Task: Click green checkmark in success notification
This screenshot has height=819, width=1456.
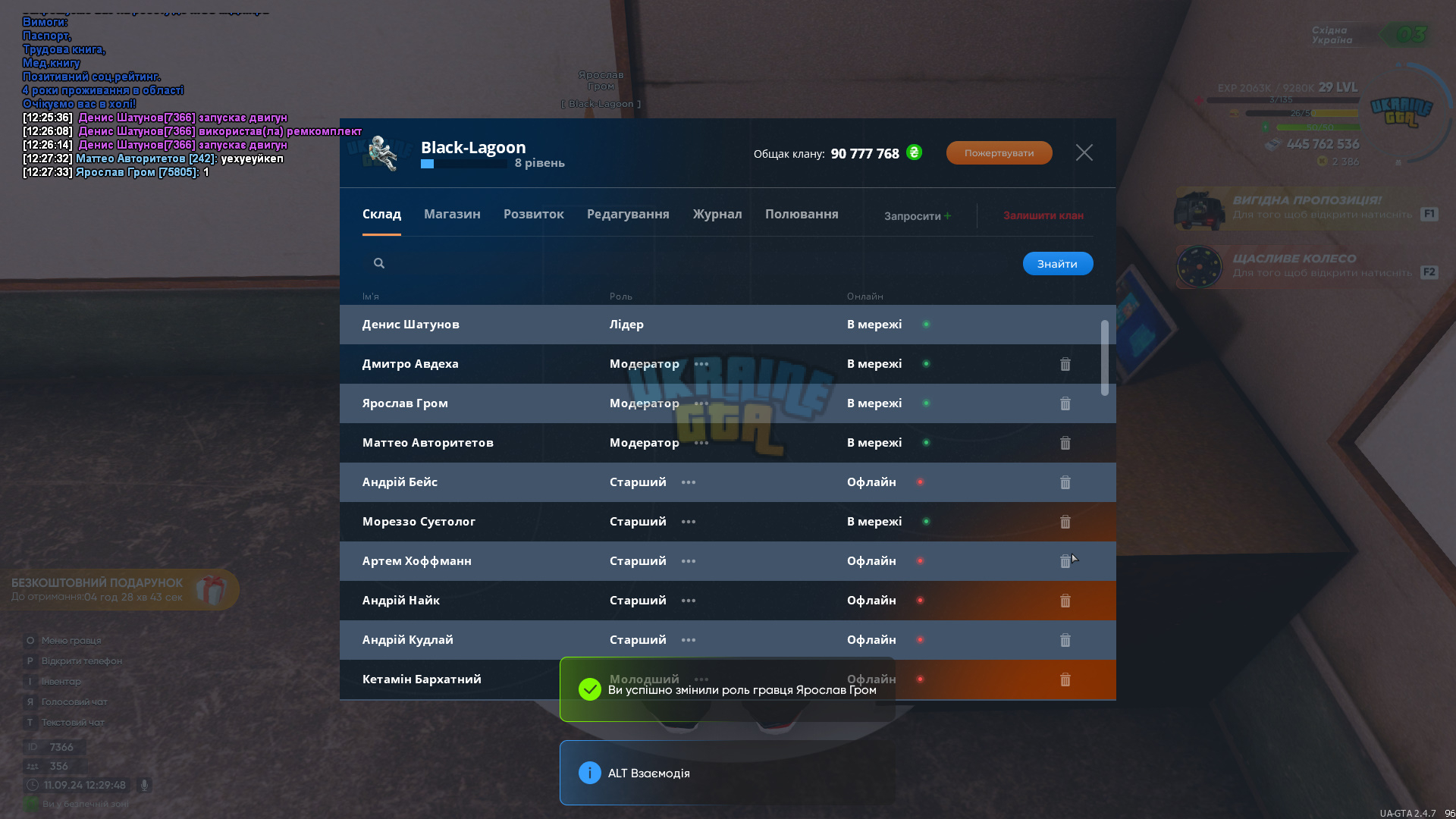Action: click(589, 689)
